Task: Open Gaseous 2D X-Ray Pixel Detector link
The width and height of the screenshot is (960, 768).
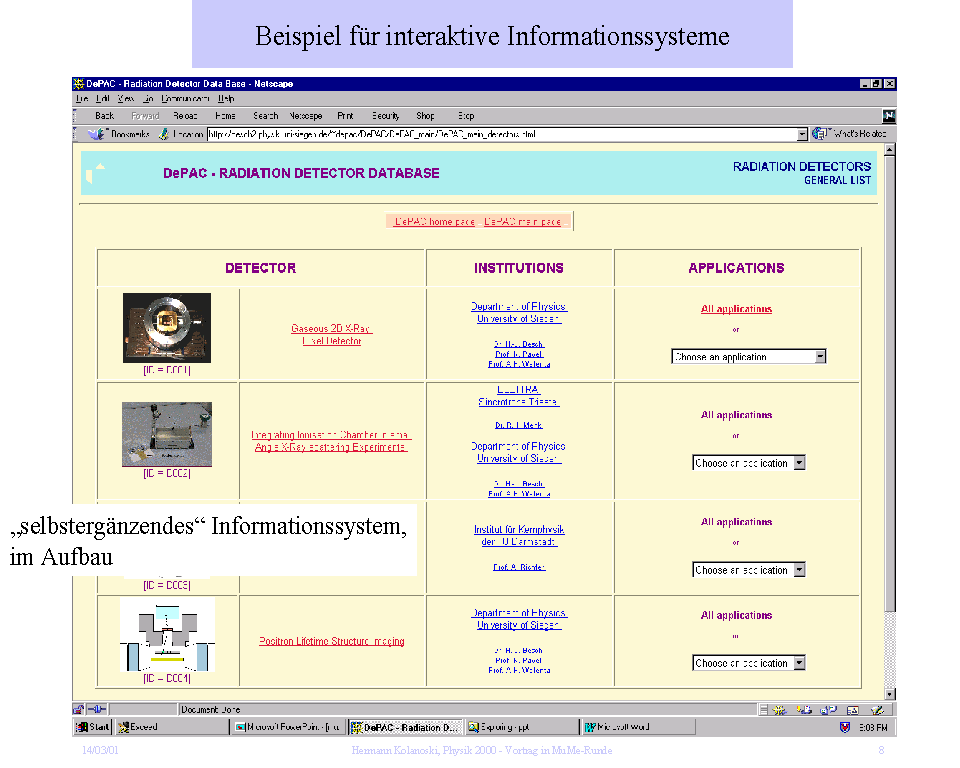Action: [x=332, y=334]
